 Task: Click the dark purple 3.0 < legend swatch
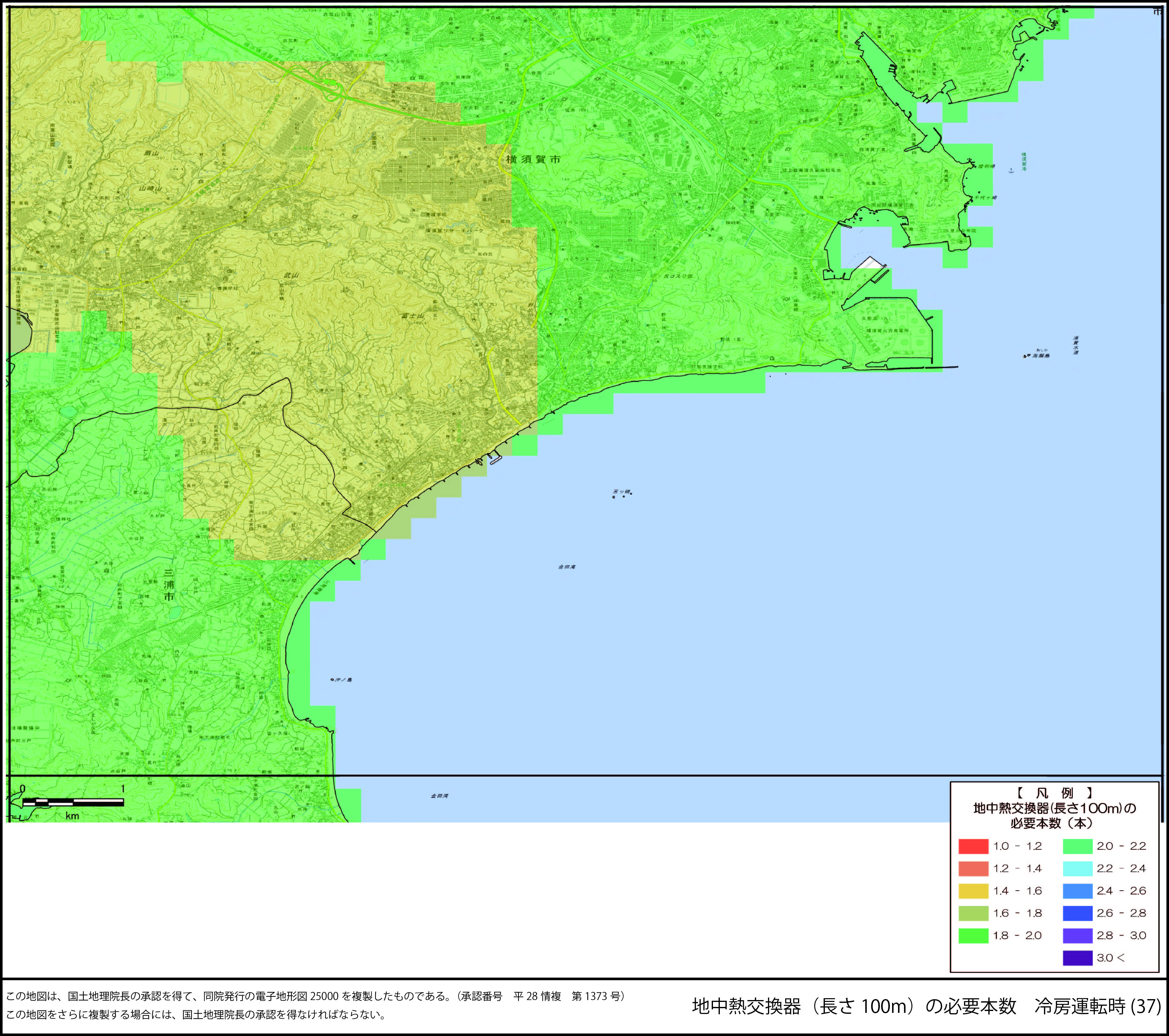(1077, 958)
